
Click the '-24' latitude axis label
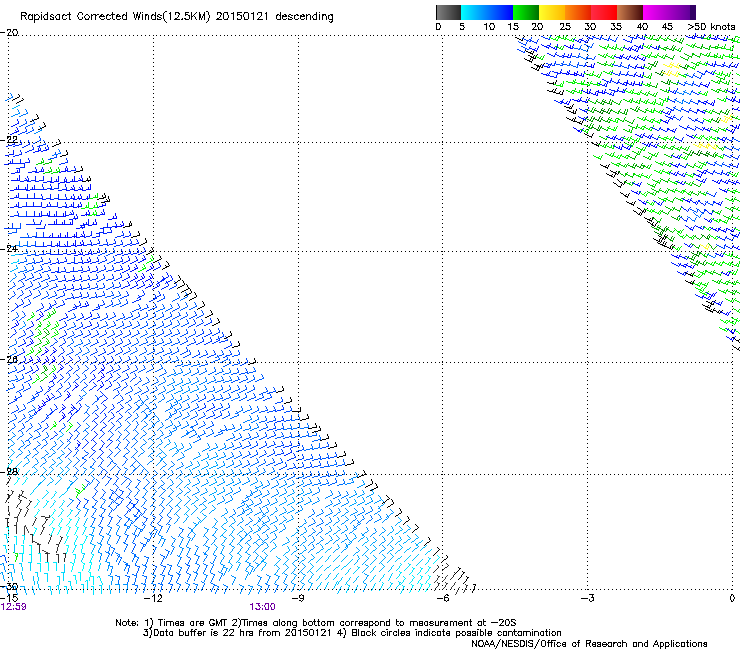[x=9, y=249]
